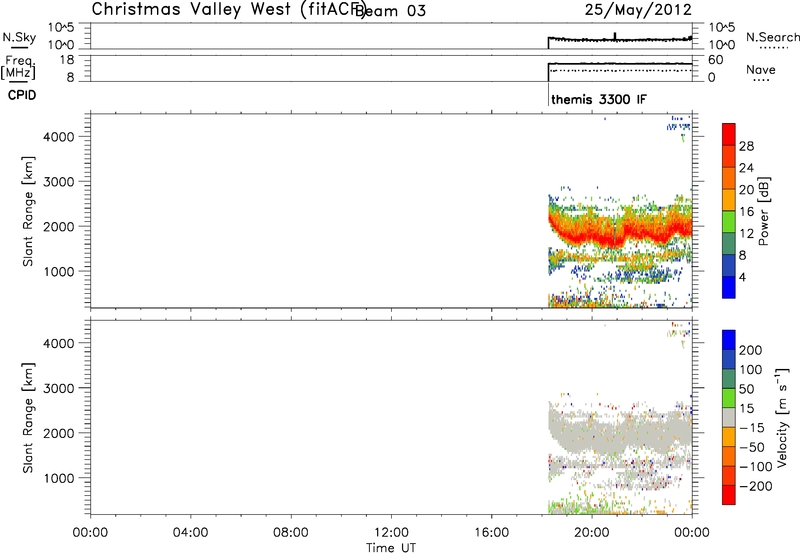Click the "Nave" legend label
This screenshot has height=554, width=800.
point(761,69)
